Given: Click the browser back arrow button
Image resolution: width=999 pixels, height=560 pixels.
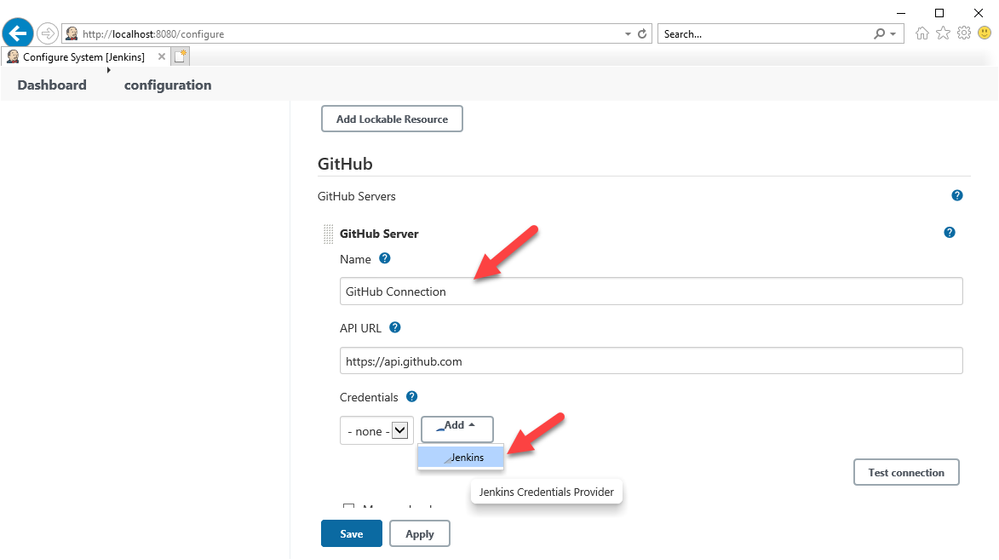Looking at the screenshot, I should (18, 33).
